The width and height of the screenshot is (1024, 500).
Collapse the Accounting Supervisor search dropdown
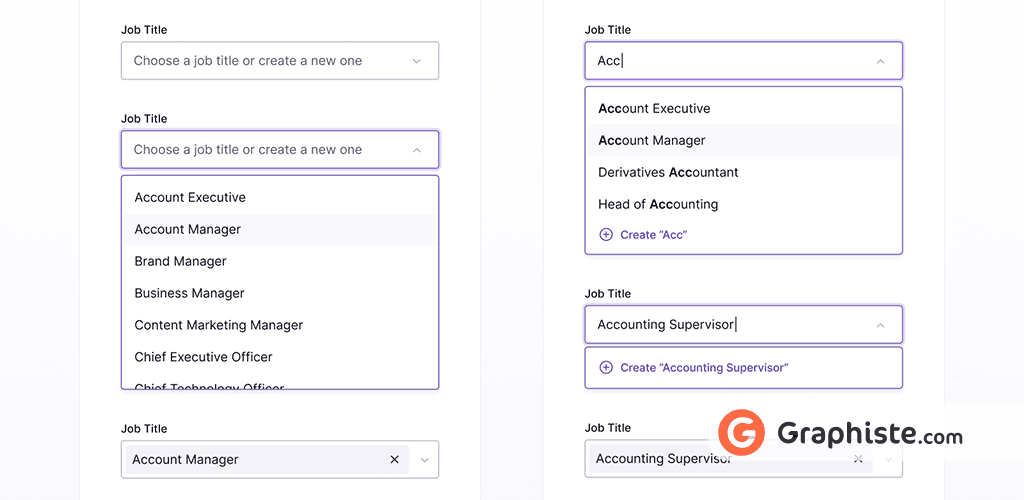click(x=880, y=325)
